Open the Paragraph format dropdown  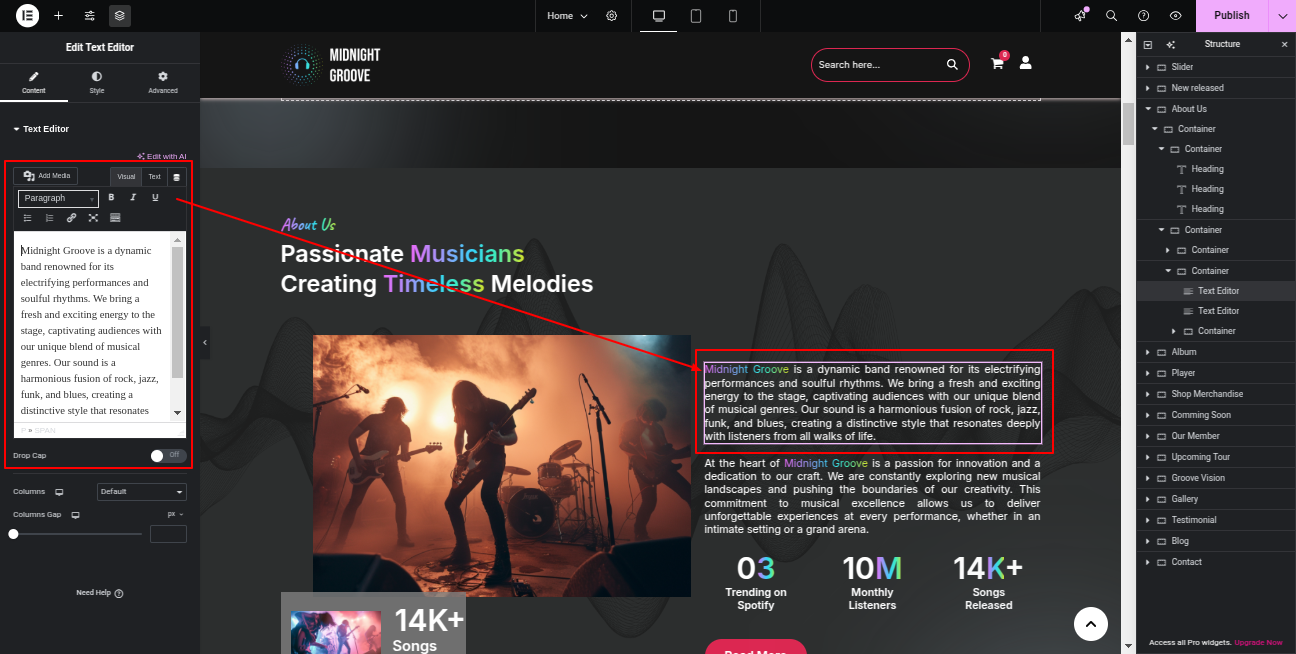(58, 198)
